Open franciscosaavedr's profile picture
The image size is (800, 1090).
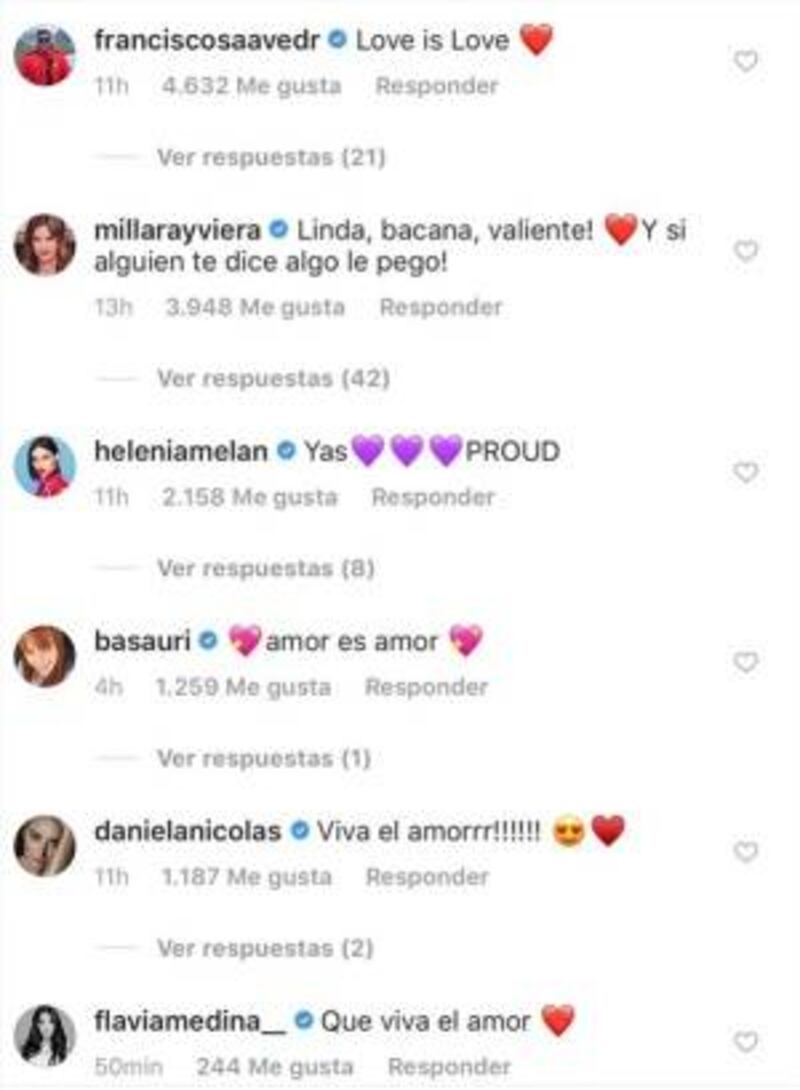click(44, 56)
